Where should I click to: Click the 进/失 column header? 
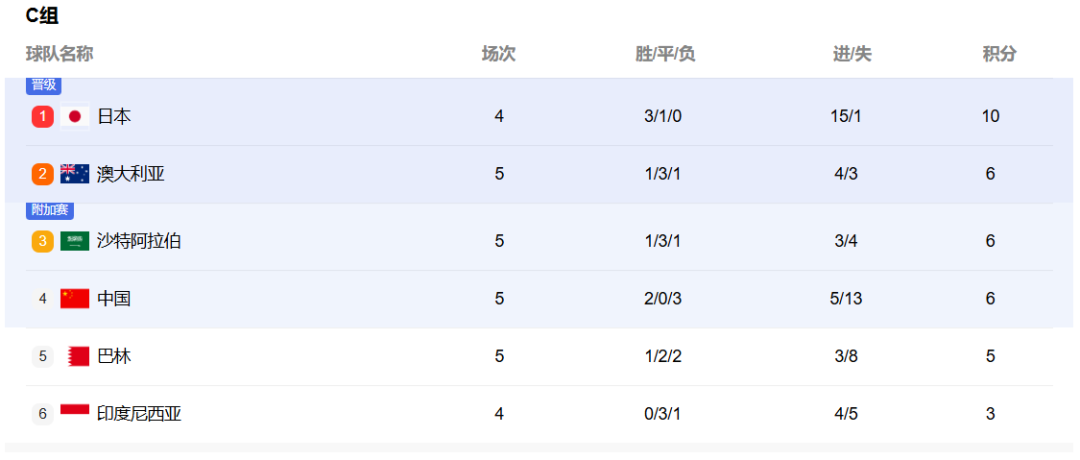coord(852,54)
